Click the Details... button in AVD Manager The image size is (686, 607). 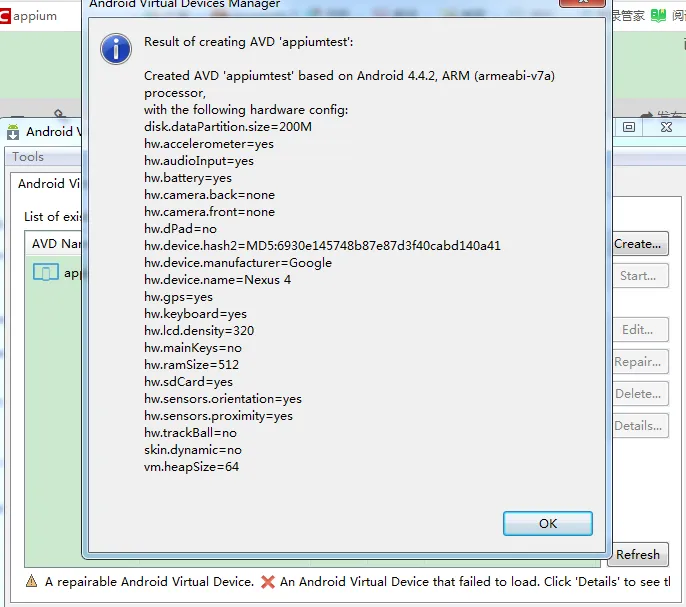[640, 425]
